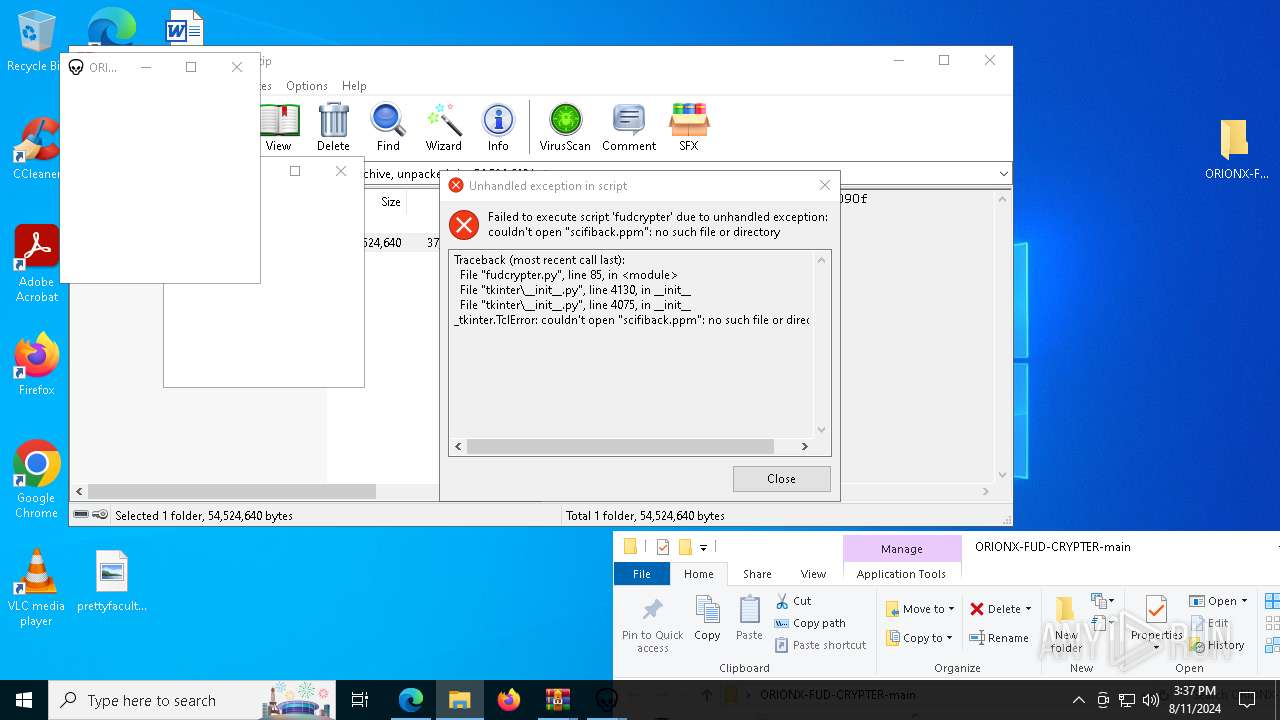
Task: Click the WinRAR file list horizontal scrollbar
Action: tap(232, 492)
